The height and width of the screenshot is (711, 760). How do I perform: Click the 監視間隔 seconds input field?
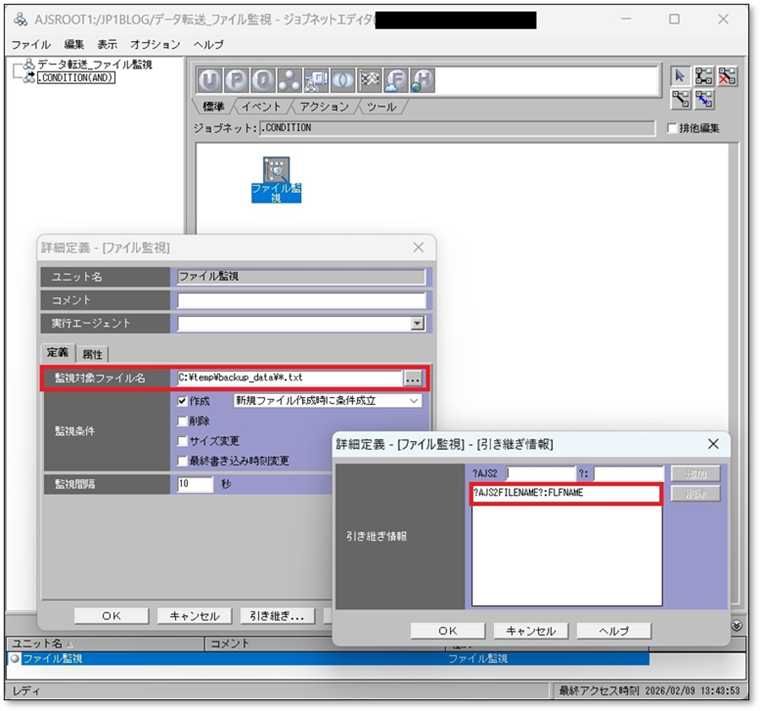click(195, 484)
